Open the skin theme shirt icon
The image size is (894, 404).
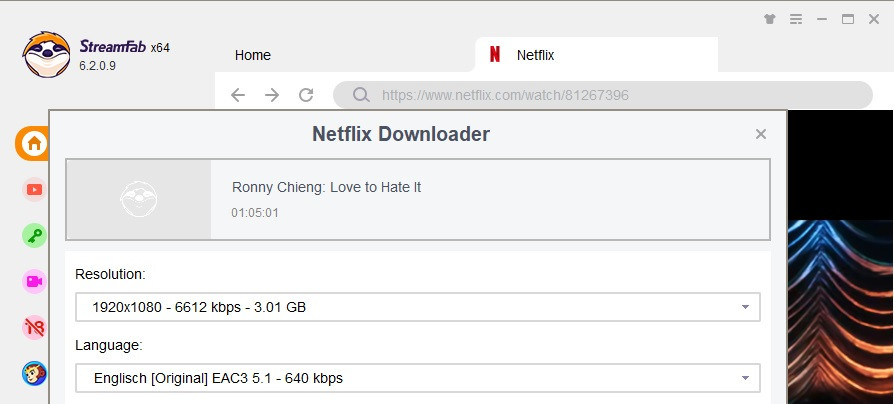[x=769, y=19]
